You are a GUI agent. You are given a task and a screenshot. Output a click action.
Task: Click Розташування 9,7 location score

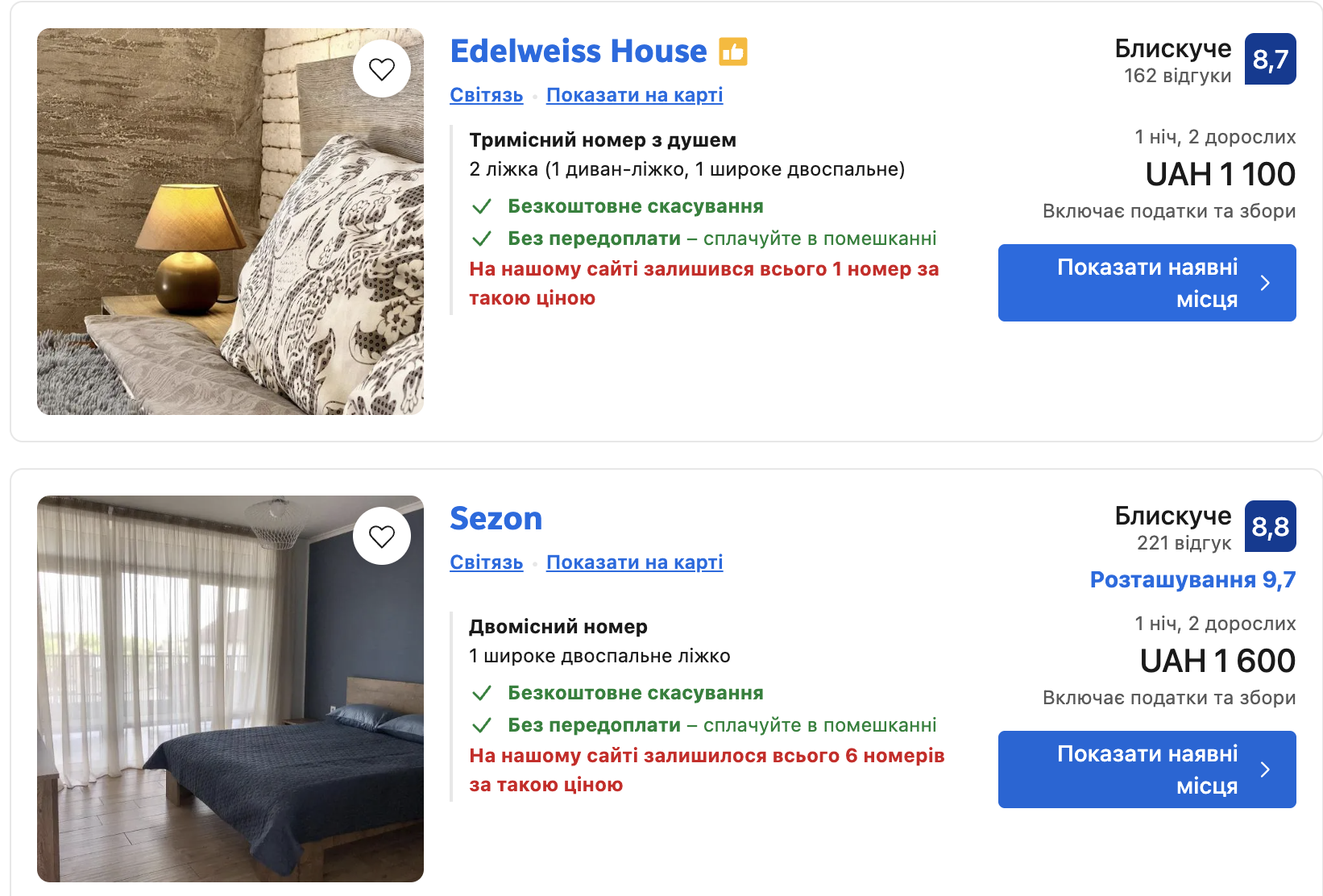(1192, 580)
